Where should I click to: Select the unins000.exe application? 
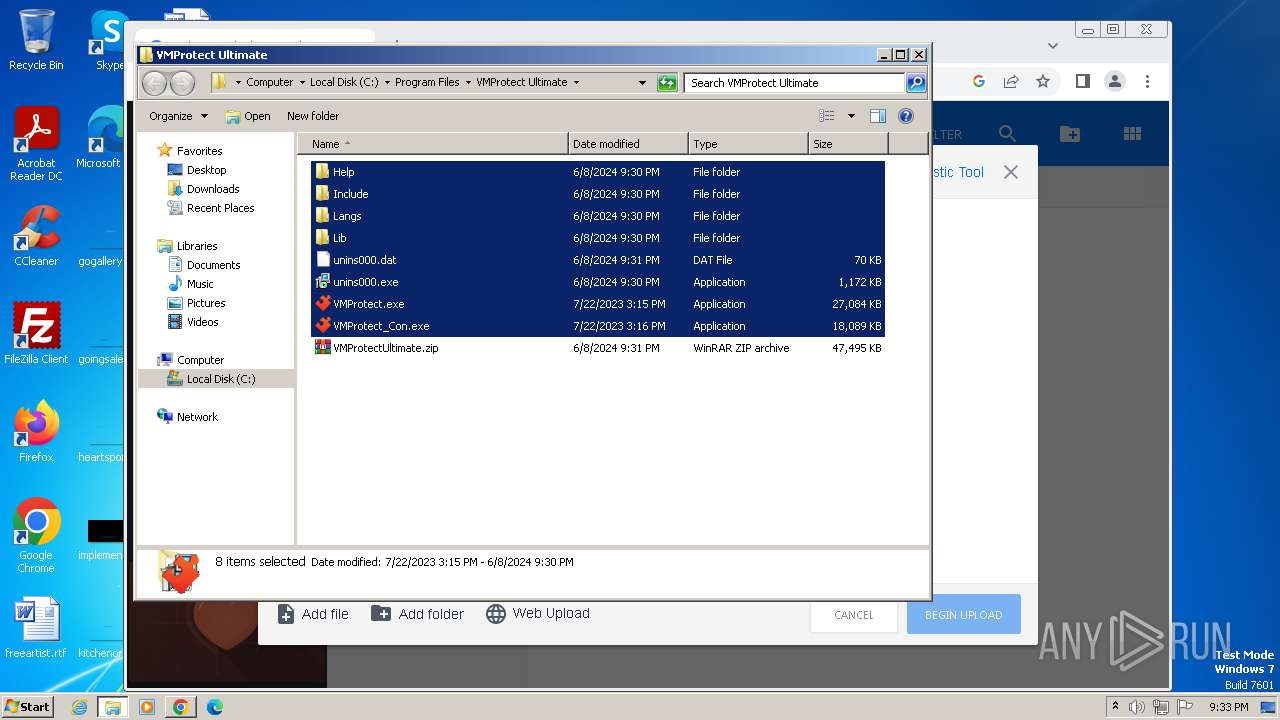[598, 282]
